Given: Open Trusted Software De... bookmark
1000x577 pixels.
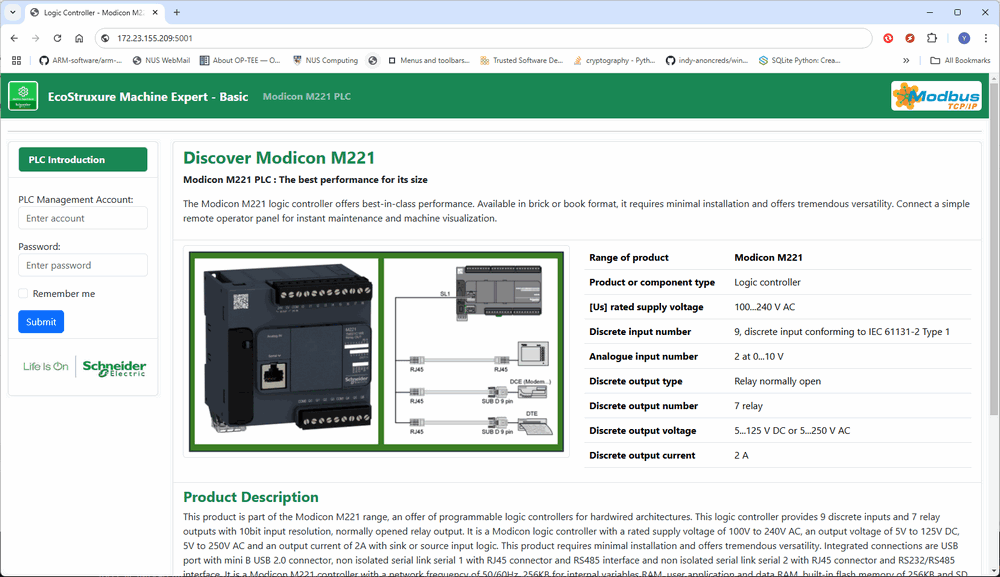Looking at the screenshot, I should coord(521,61).
